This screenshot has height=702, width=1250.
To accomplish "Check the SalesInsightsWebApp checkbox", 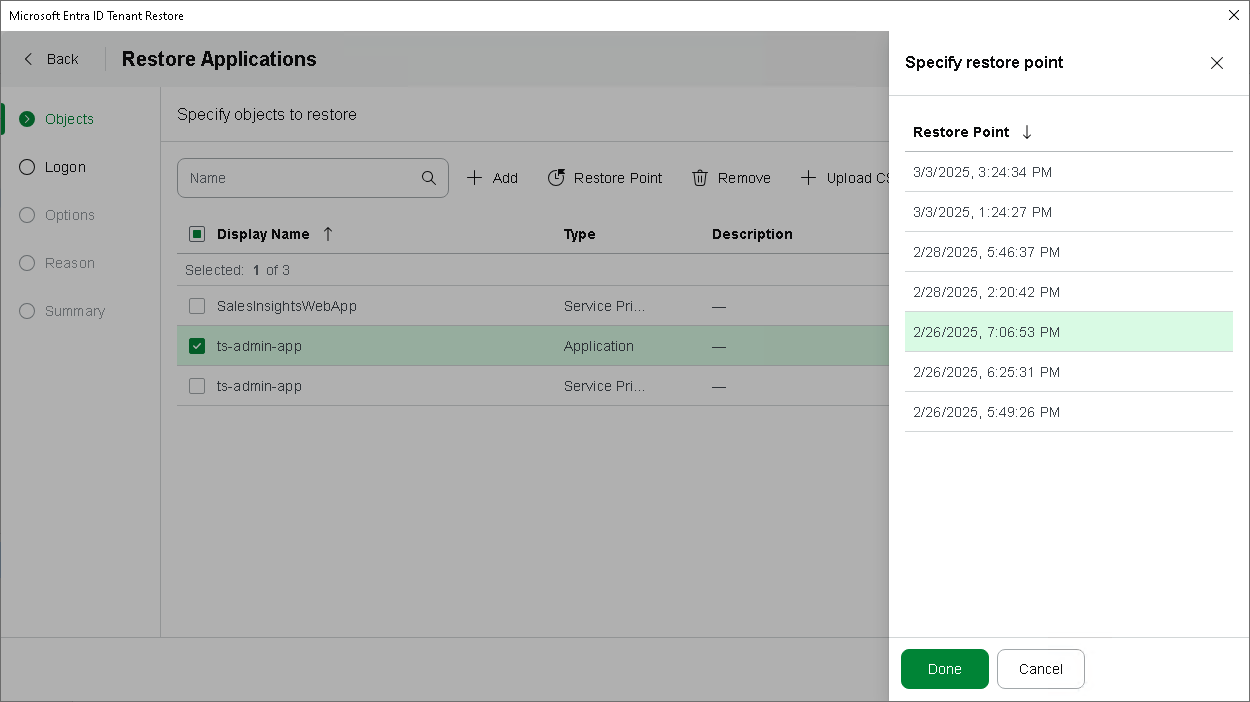I will click(197, 306).
